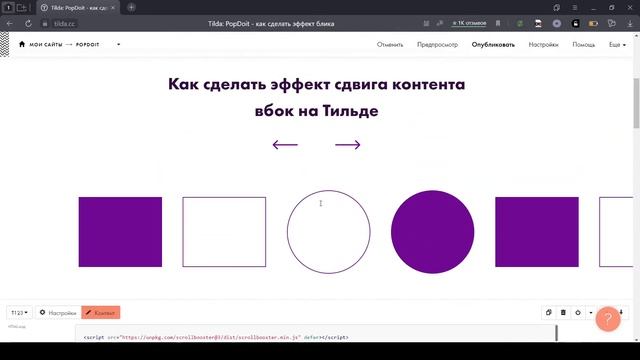Open the bookmarks panel icon in the title bar
640x360 pixels.
pyautogui.click(x=557, y=8)
